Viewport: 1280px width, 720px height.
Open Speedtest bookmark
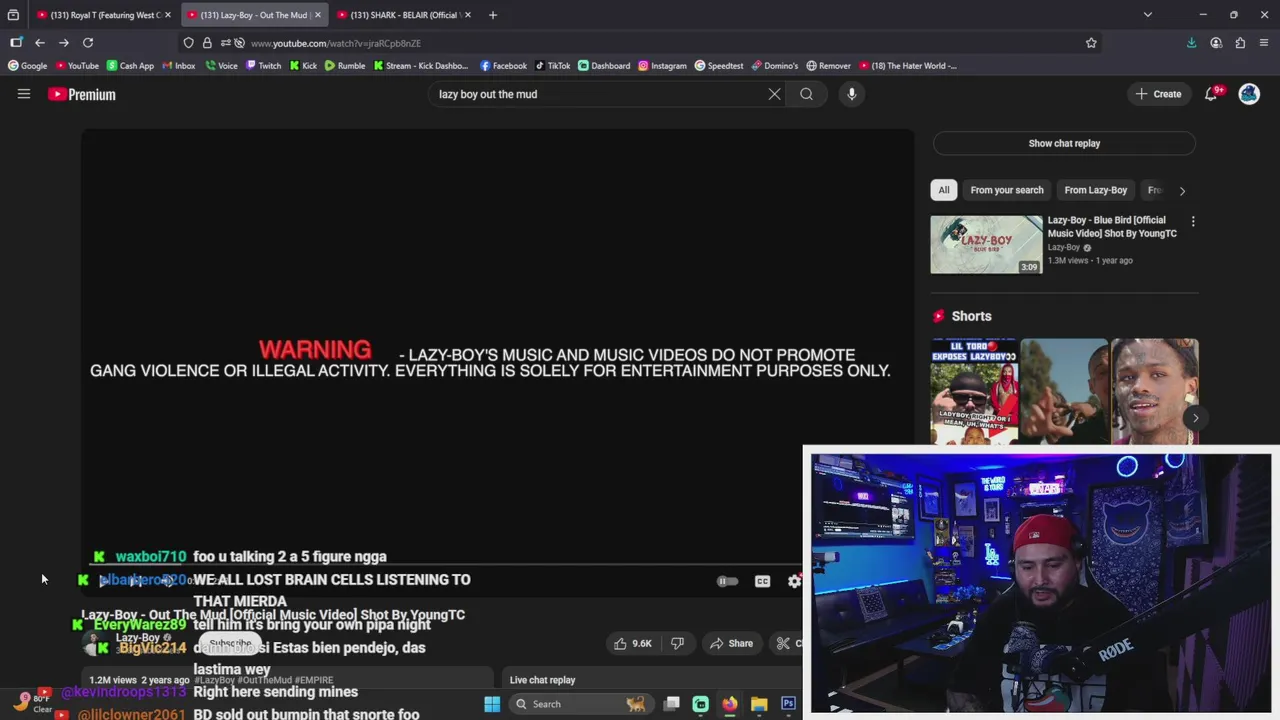(719, 66)
